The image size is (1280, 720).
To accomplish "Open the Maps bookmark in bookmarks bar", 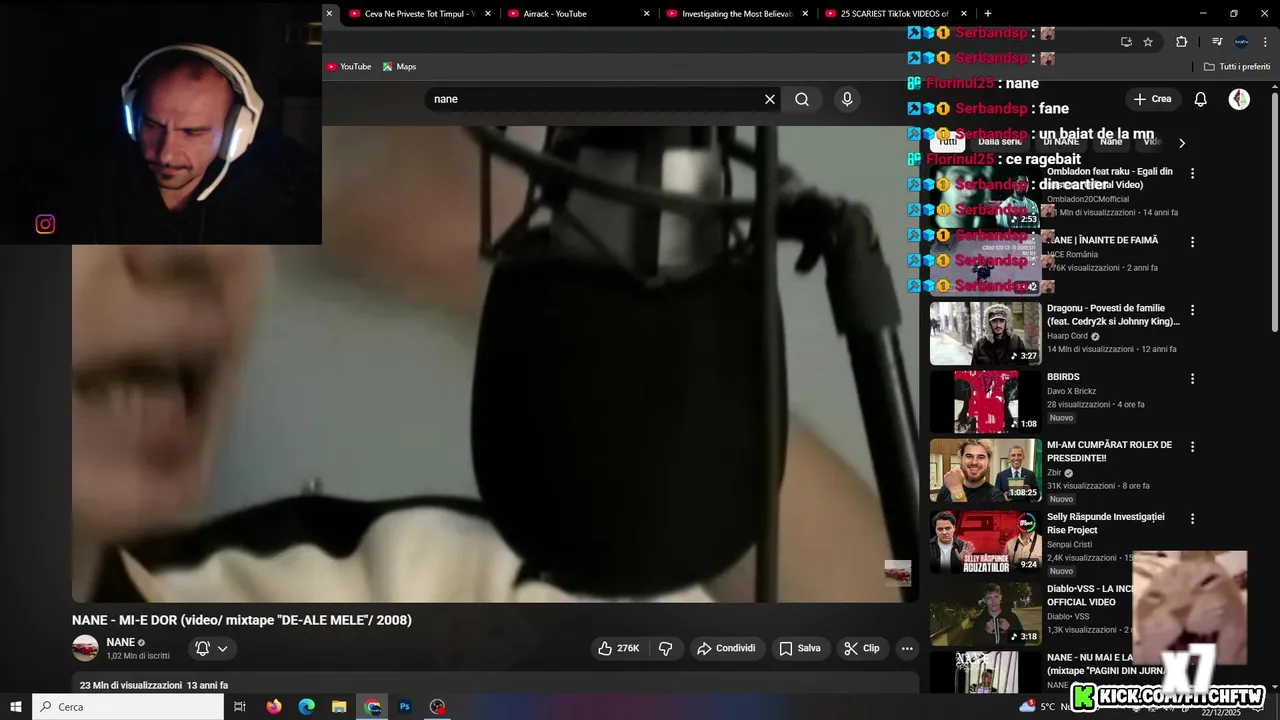I will [x=399, y=67].
